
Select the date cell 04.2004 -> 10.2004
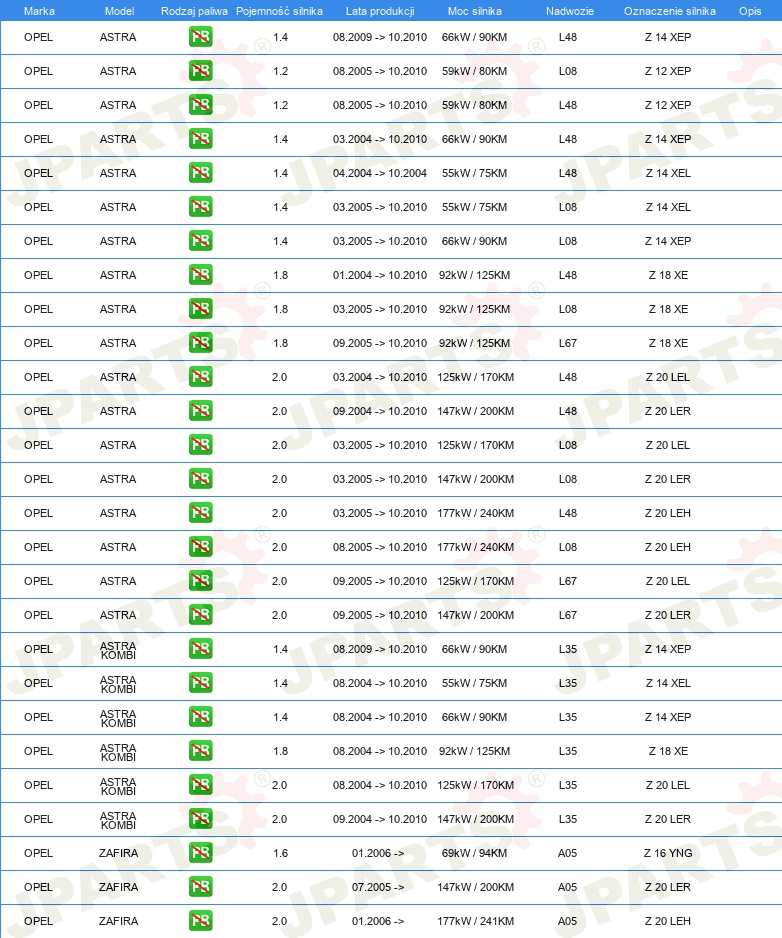[380, 173]
